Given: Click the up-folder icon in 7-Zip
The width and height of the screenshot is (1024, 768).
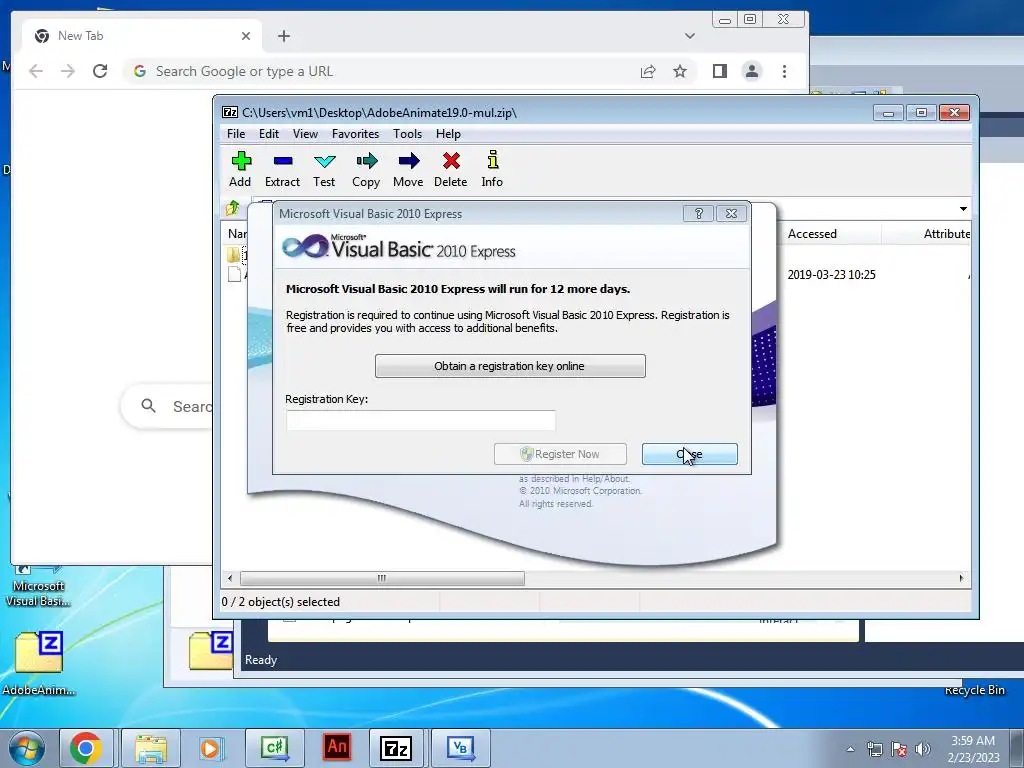Looking at the screenshot, I should pos(232,208).
